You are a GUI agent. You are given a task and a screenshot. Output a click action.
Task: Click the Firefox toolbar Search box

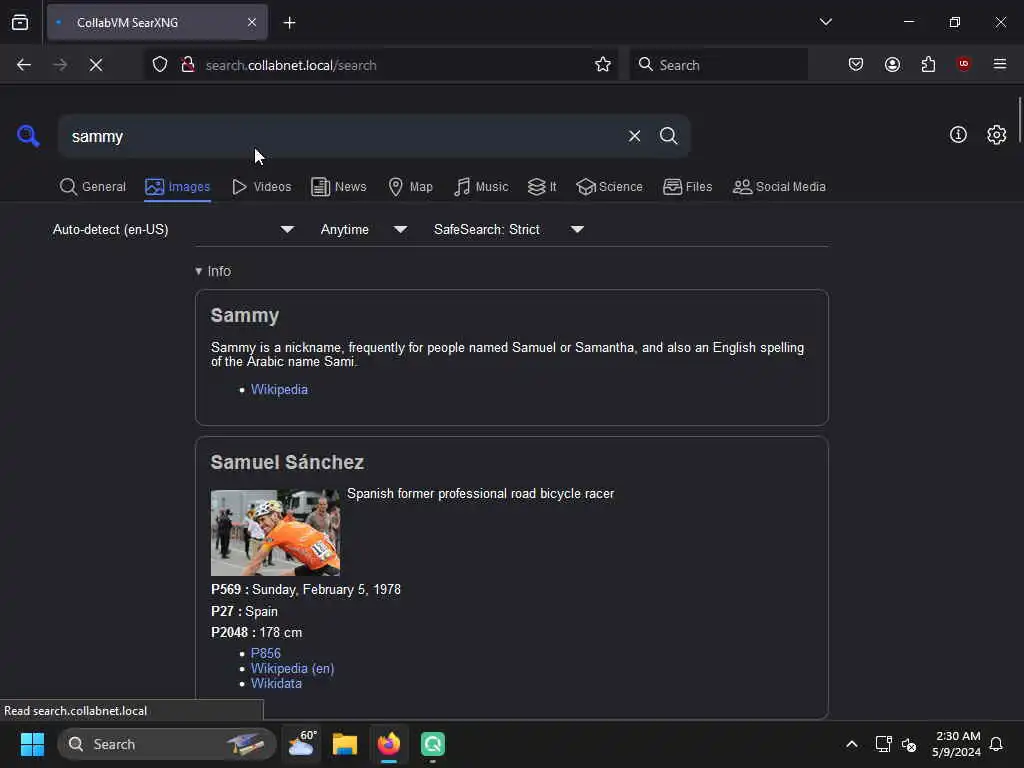coord(718,65)
